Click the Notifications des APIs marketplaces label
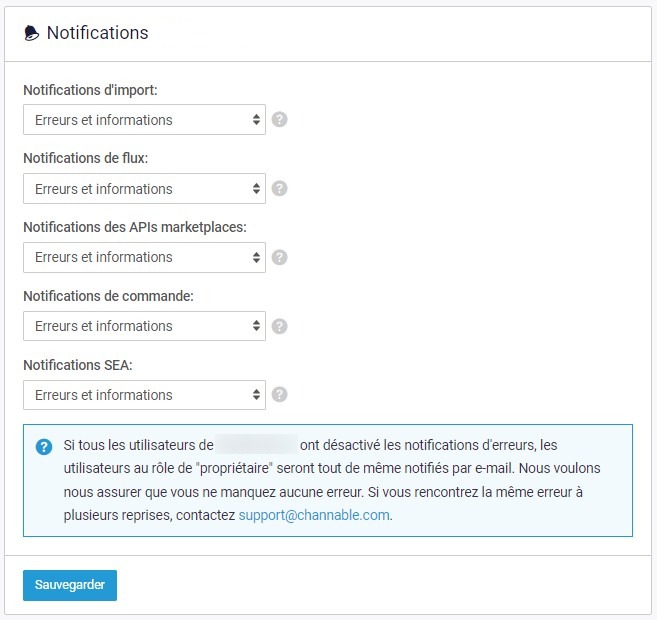This screenshot has height=620, width=657. [x=135, y=227]
